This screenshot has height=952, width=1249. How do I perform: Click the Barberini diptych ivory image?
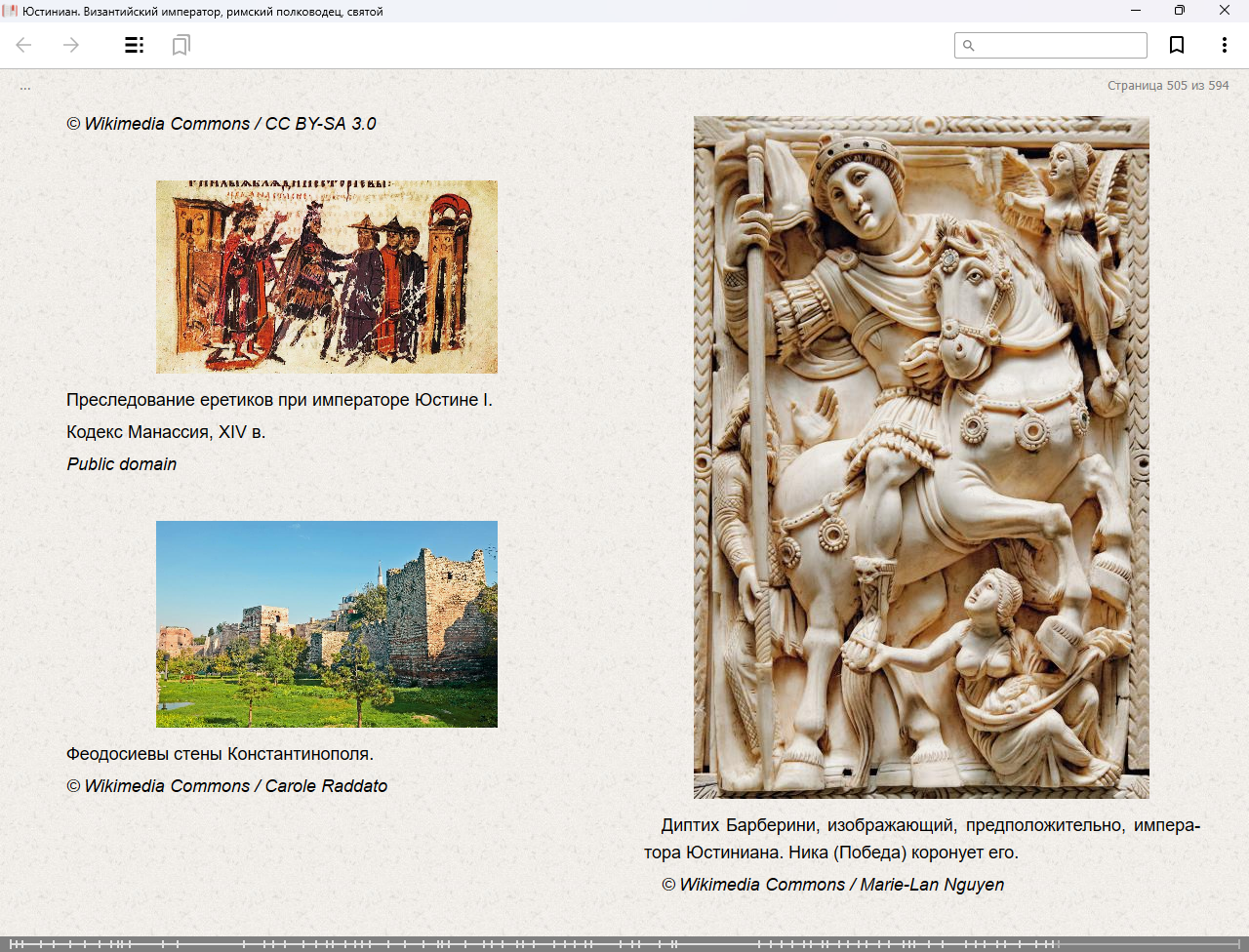[921, 457]
